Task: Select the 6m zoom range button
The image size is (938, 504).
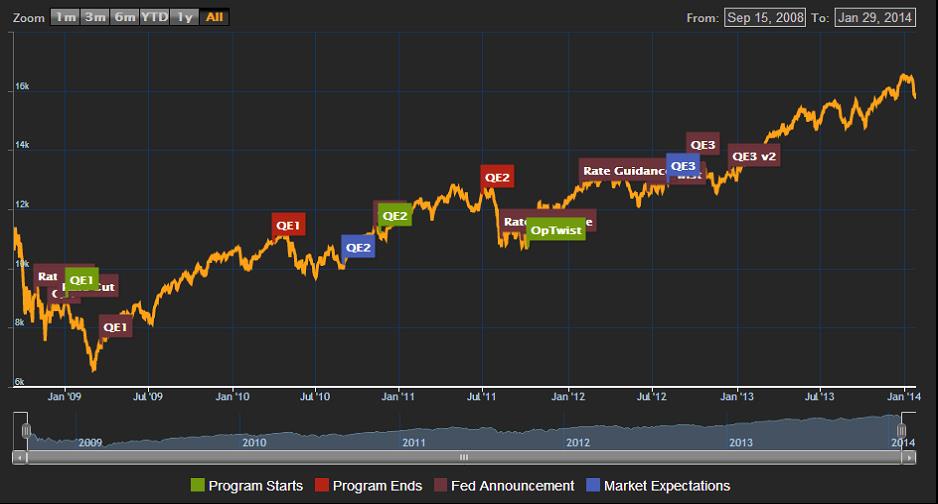Action: point(124,17)
